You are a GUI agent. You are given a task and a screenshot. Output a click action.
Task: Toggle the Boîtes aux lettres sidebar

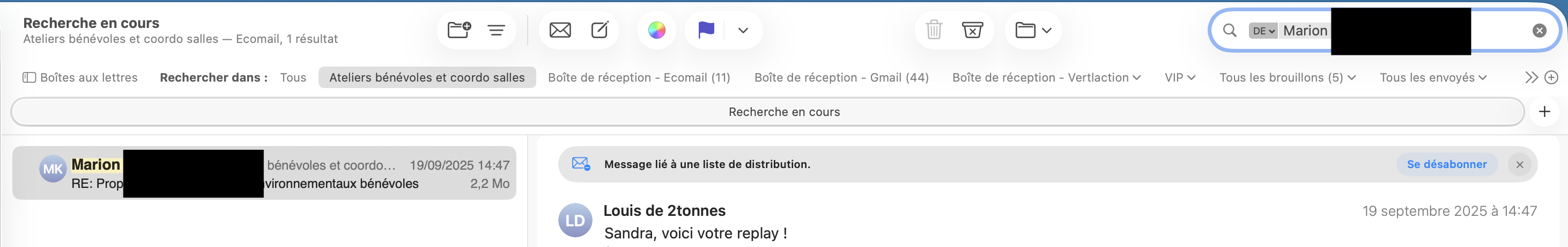click(x=80, y=77)
